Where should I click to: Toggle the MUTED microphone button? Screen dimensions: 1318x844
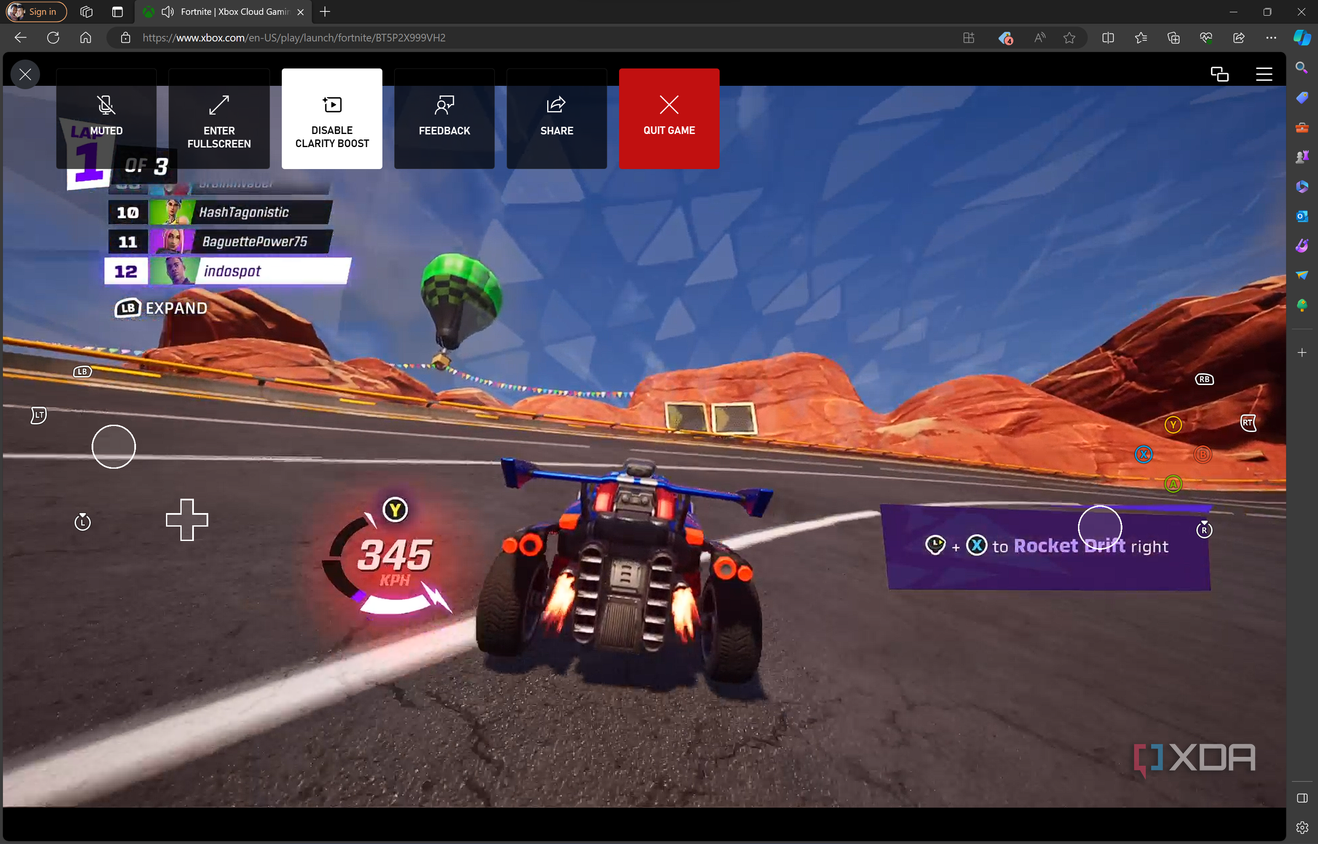(x=106, y=118)
